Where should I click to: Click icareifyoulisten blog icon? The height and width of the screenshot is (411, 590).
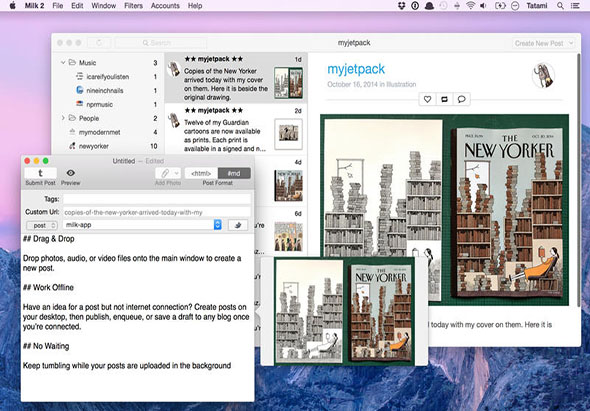[x=79, y=76]
